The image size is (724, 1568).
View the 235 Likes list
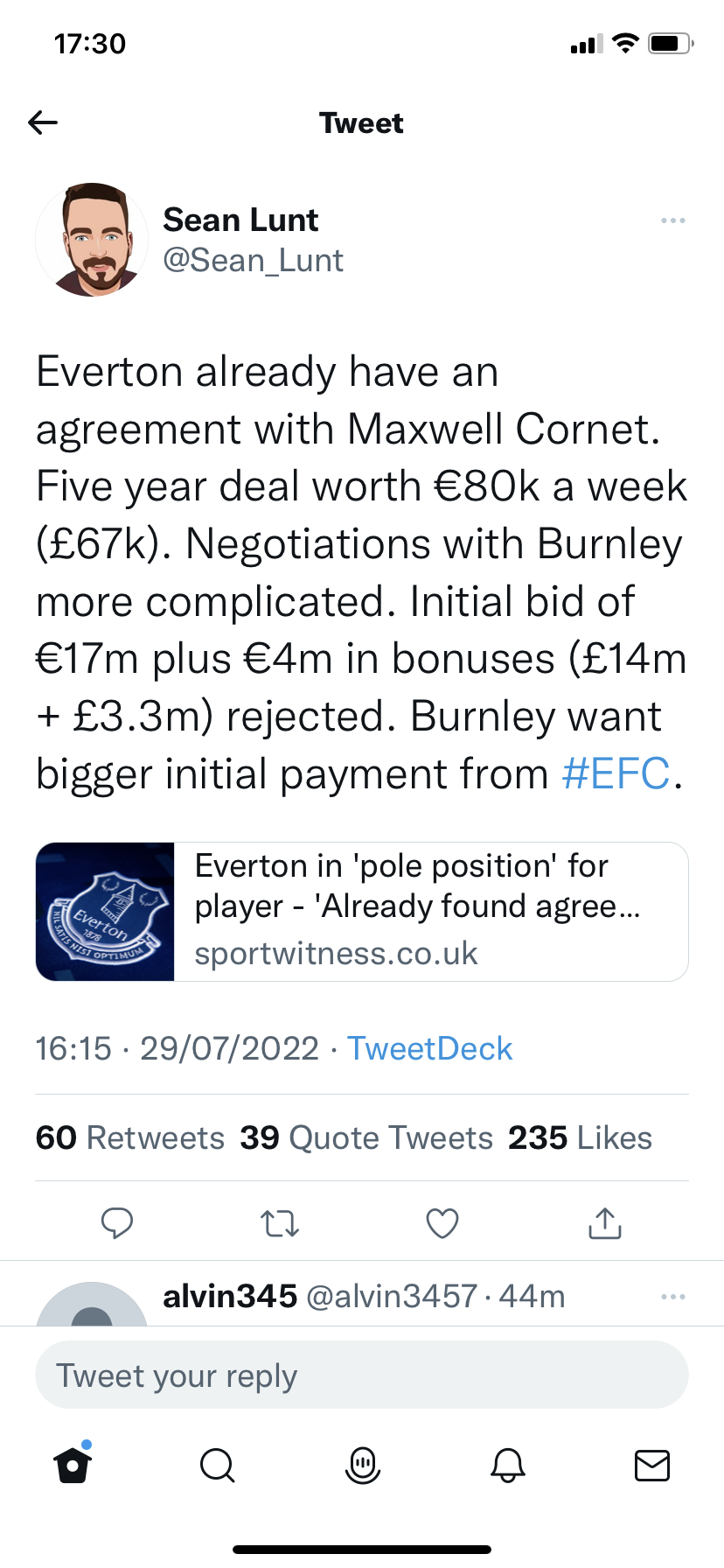coord(580,1137)
